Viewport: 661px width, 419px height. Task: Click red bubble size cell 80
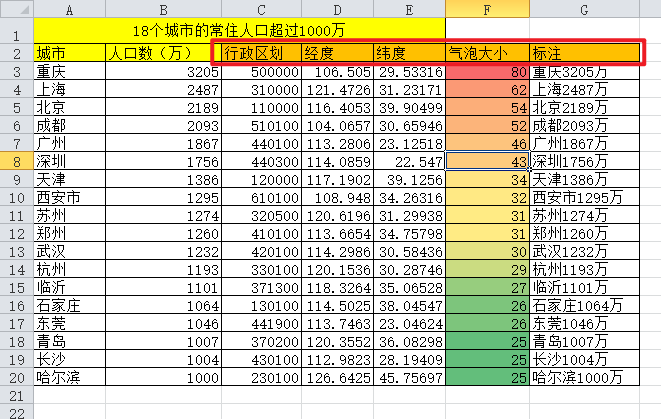click(487, 71)
